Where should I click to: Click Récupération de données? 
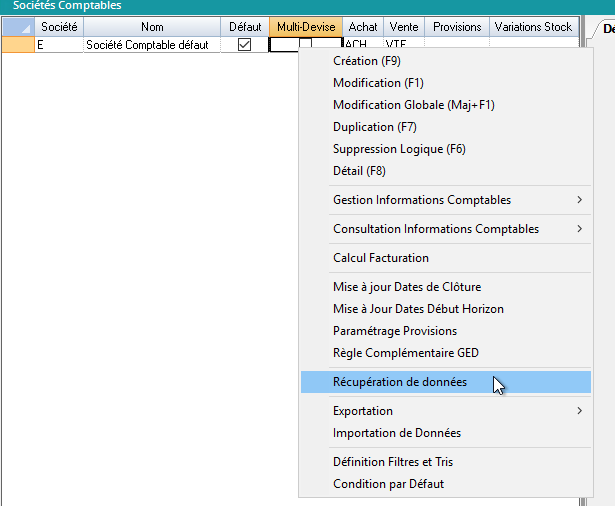coord(399,382)
